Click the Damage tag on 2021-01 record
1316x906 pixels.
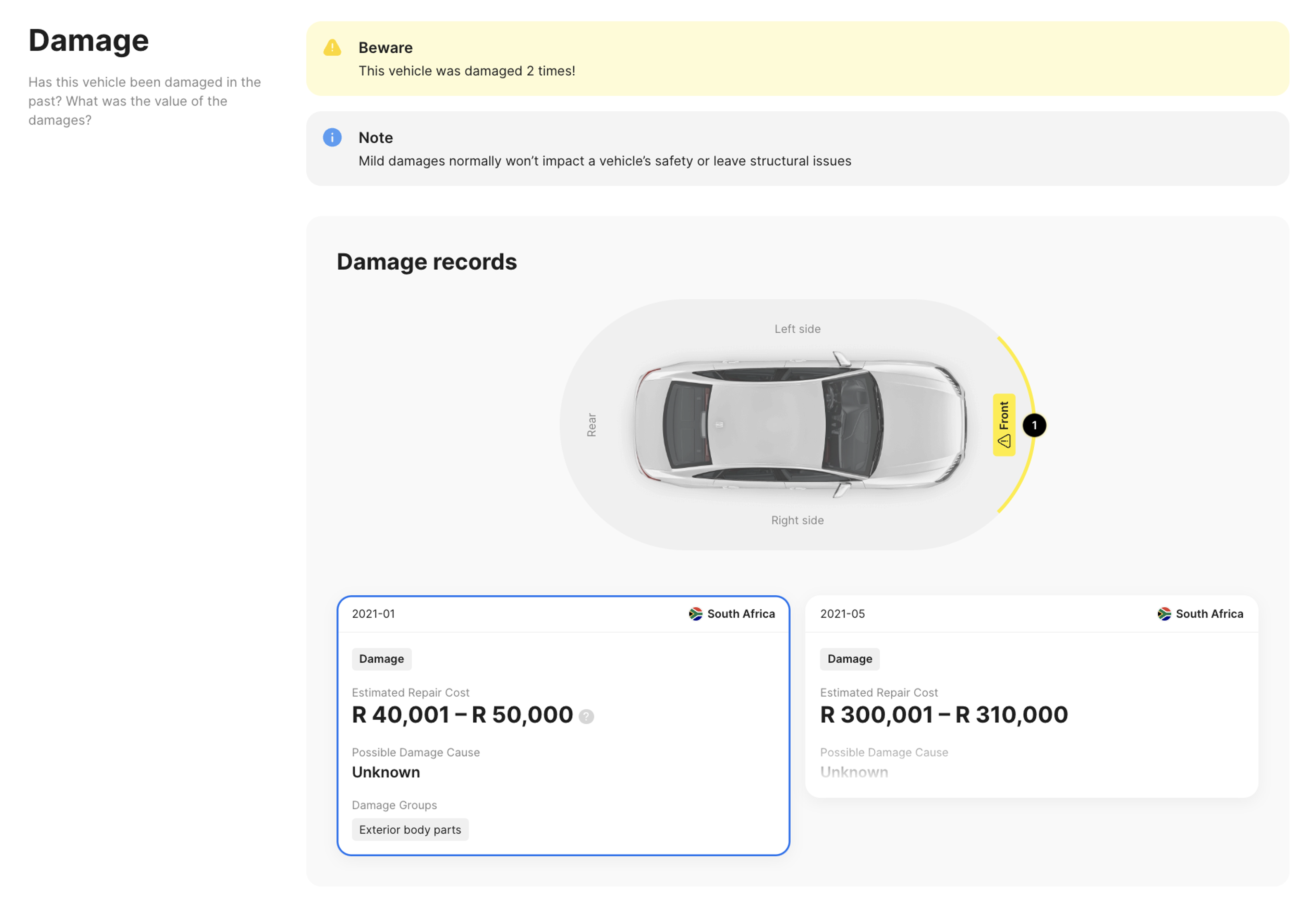pos(381,658)
